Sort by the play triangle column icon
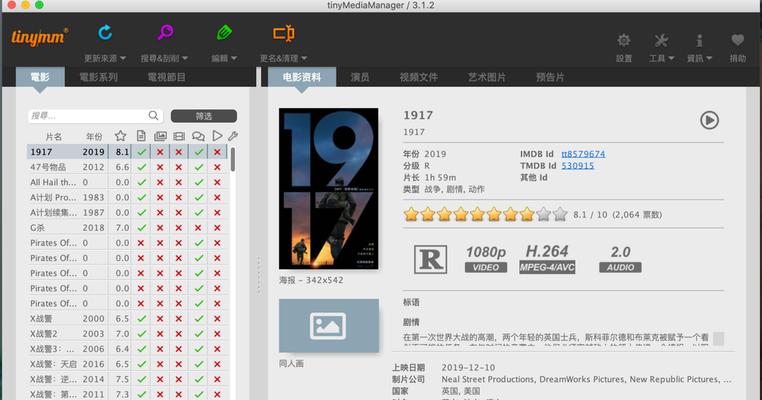The image size is (762, 400). click(x=217, y=136)
